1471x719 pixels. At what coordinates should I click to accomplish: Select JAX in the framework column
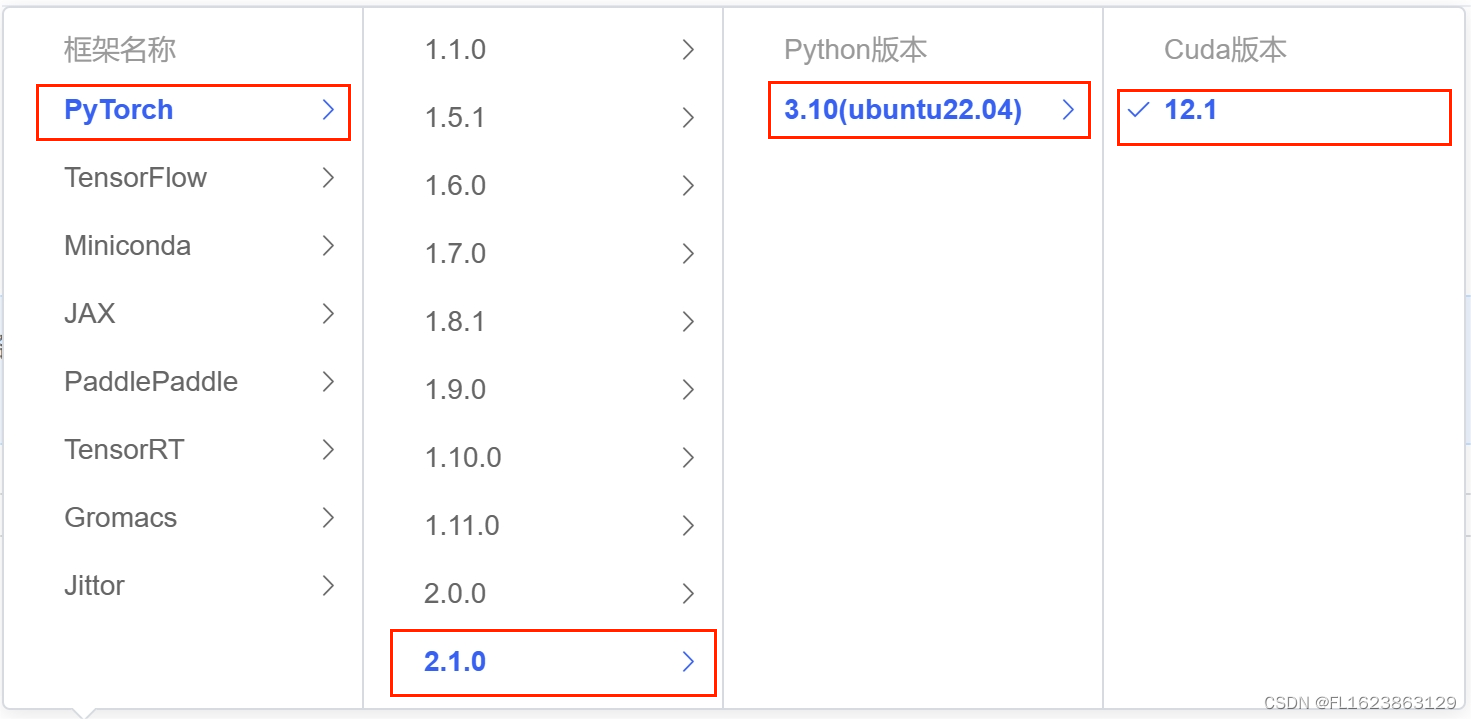pyautogui.click(x=89, y=313)
